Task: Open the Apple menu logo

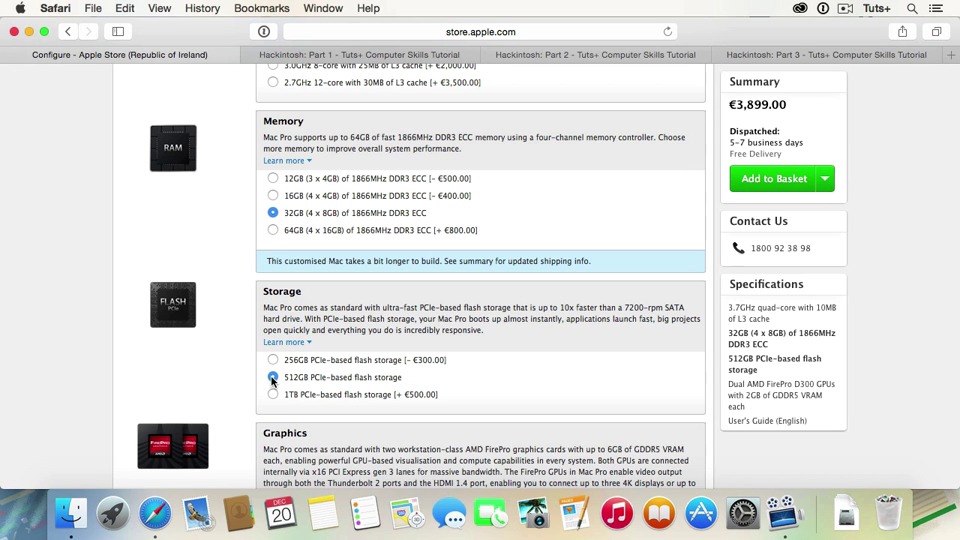Action: pyautogui.click(x=20, y=8)
